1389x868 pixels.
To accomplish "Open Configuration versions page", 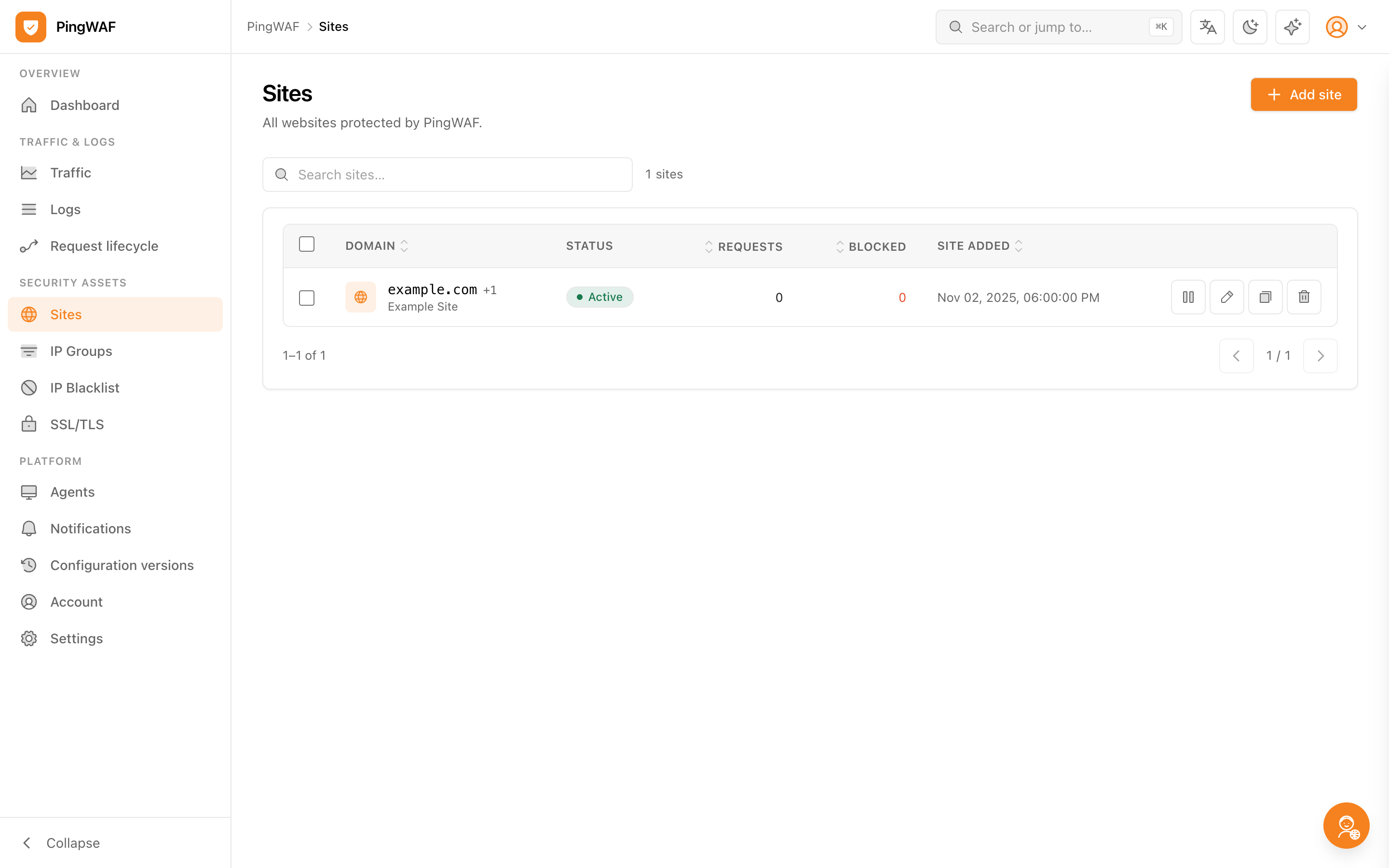I will click(x=115, y=566).
